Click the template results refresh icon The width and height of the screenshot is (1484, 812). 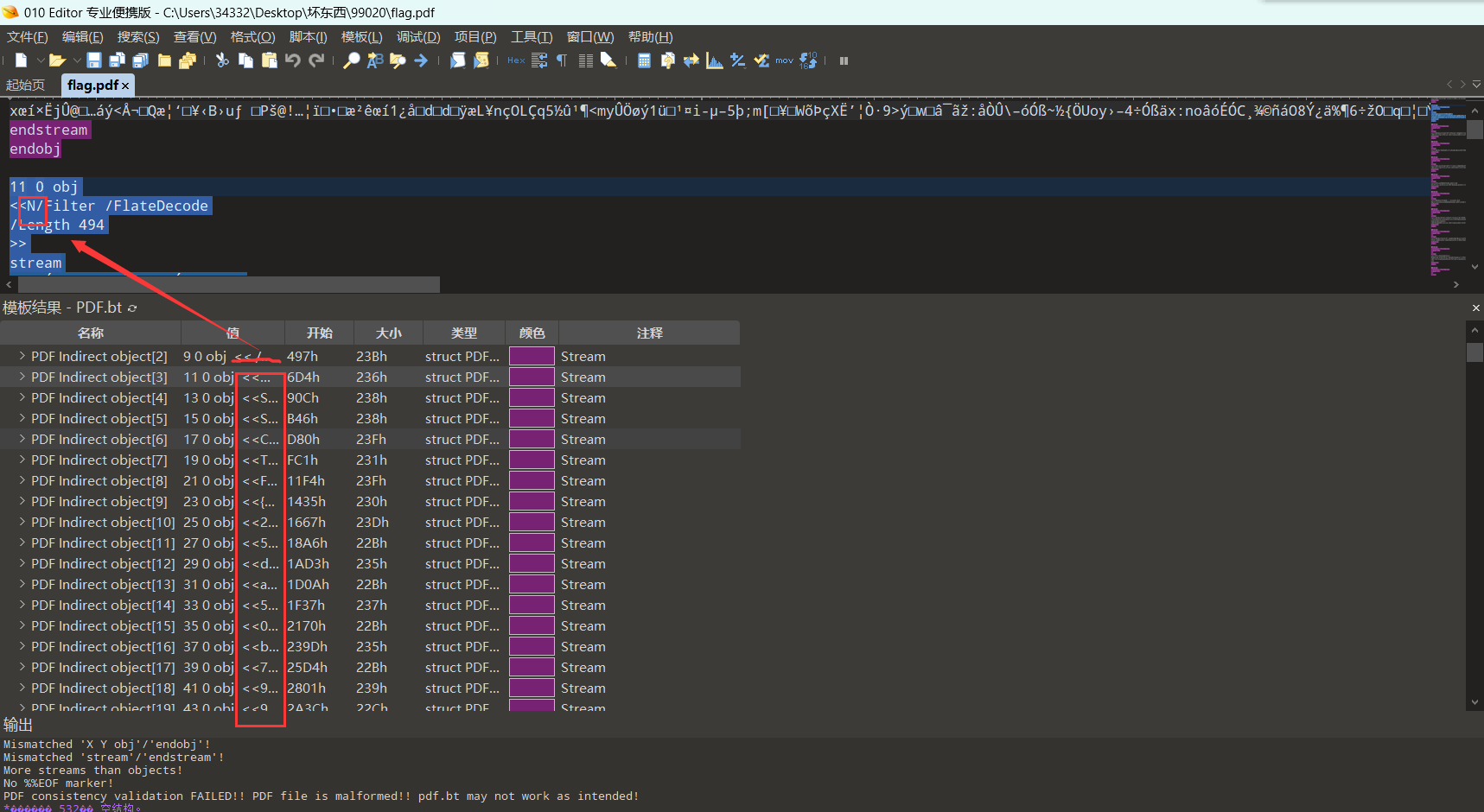(132, 308)
